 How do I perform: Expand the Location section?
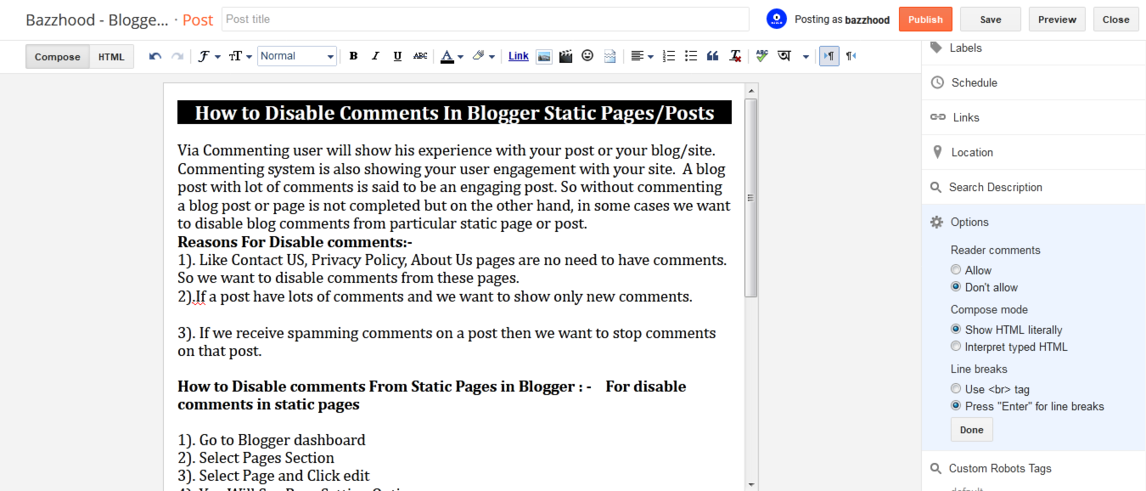click(1033, 152)
